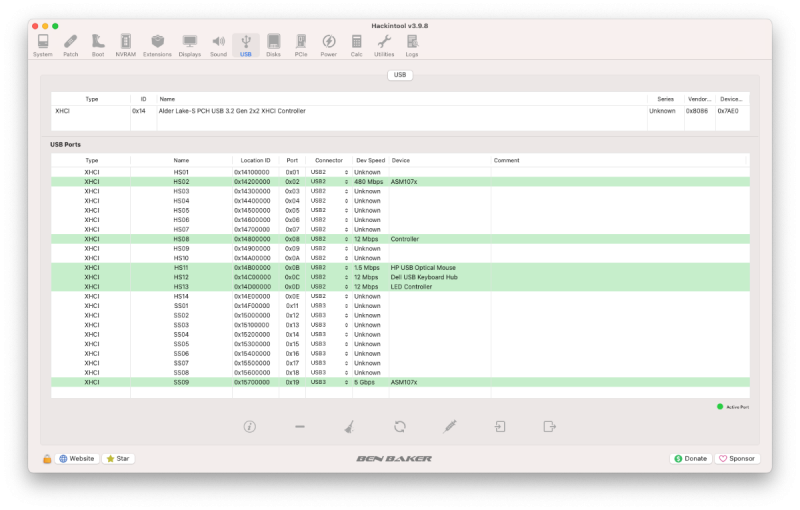Click the Comment column header

tap(620, 160)
